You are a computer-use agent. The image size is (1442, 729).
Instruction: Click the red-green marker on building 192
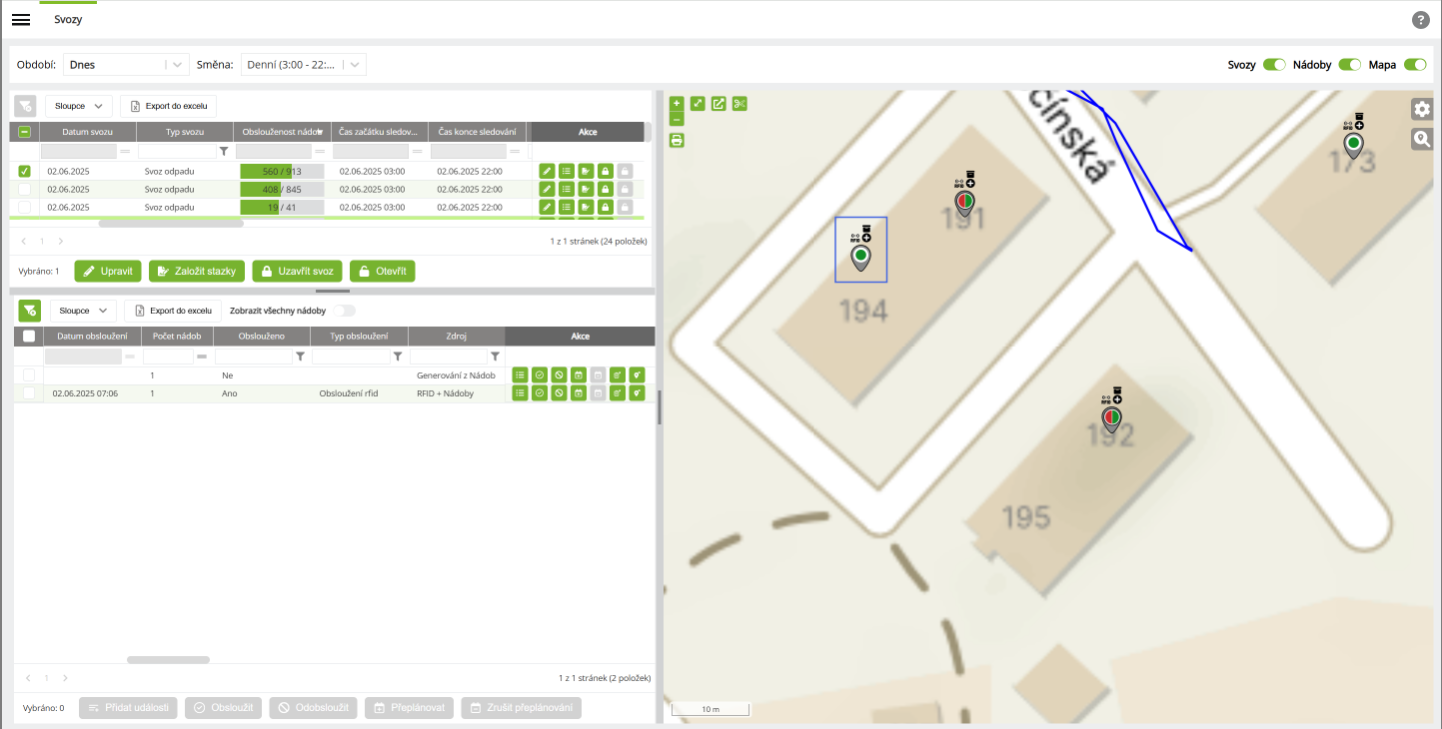pos(1112,418)
